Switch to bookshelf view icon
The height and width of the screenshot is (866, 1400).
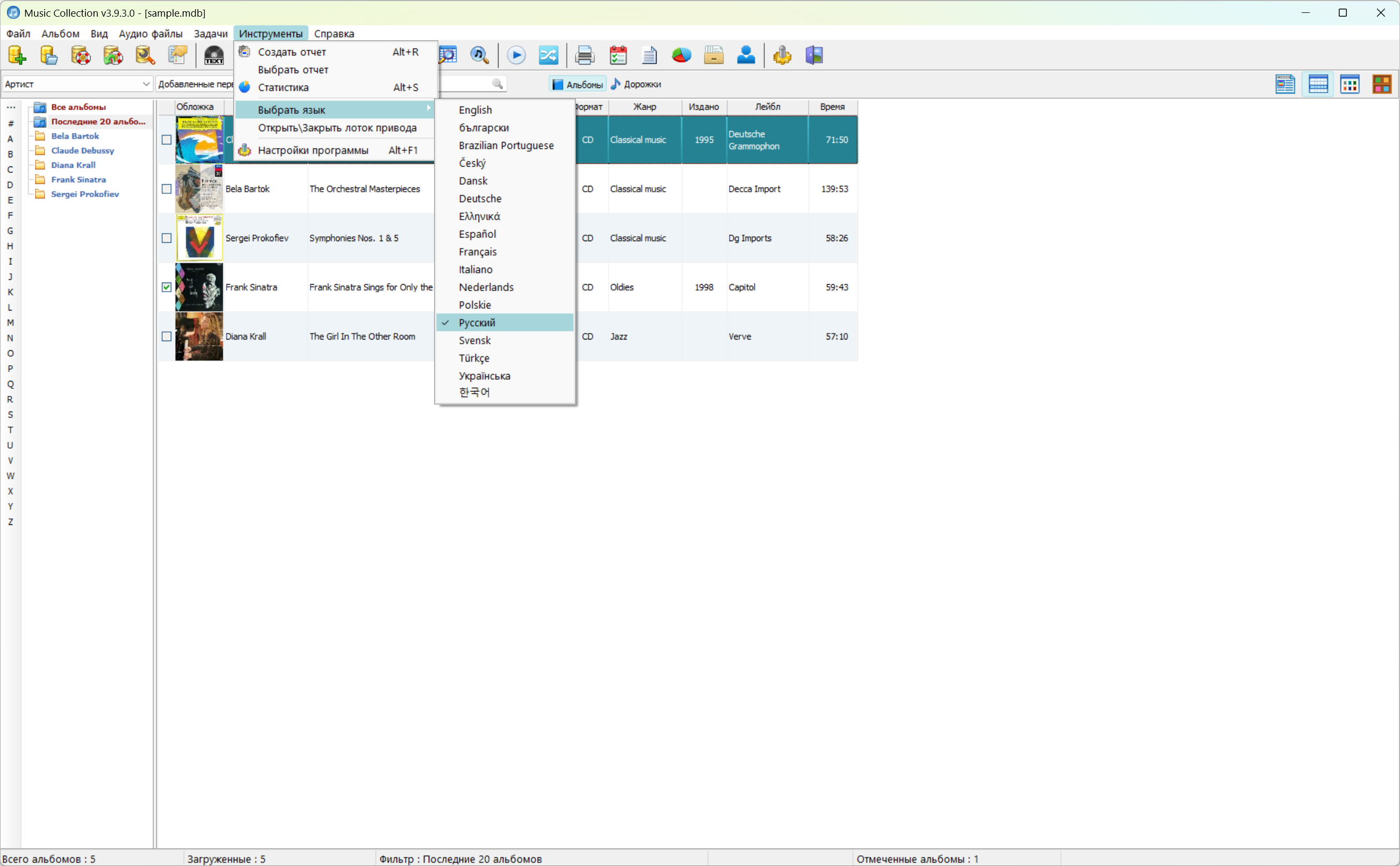point(1382,84)
